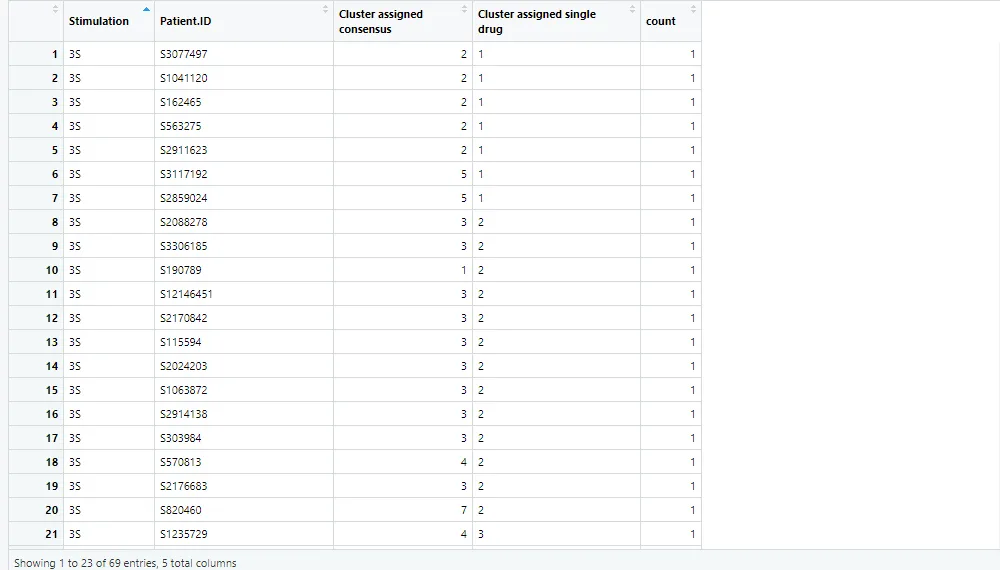Select Patient.ID cell S12146451

pos(186,294)
